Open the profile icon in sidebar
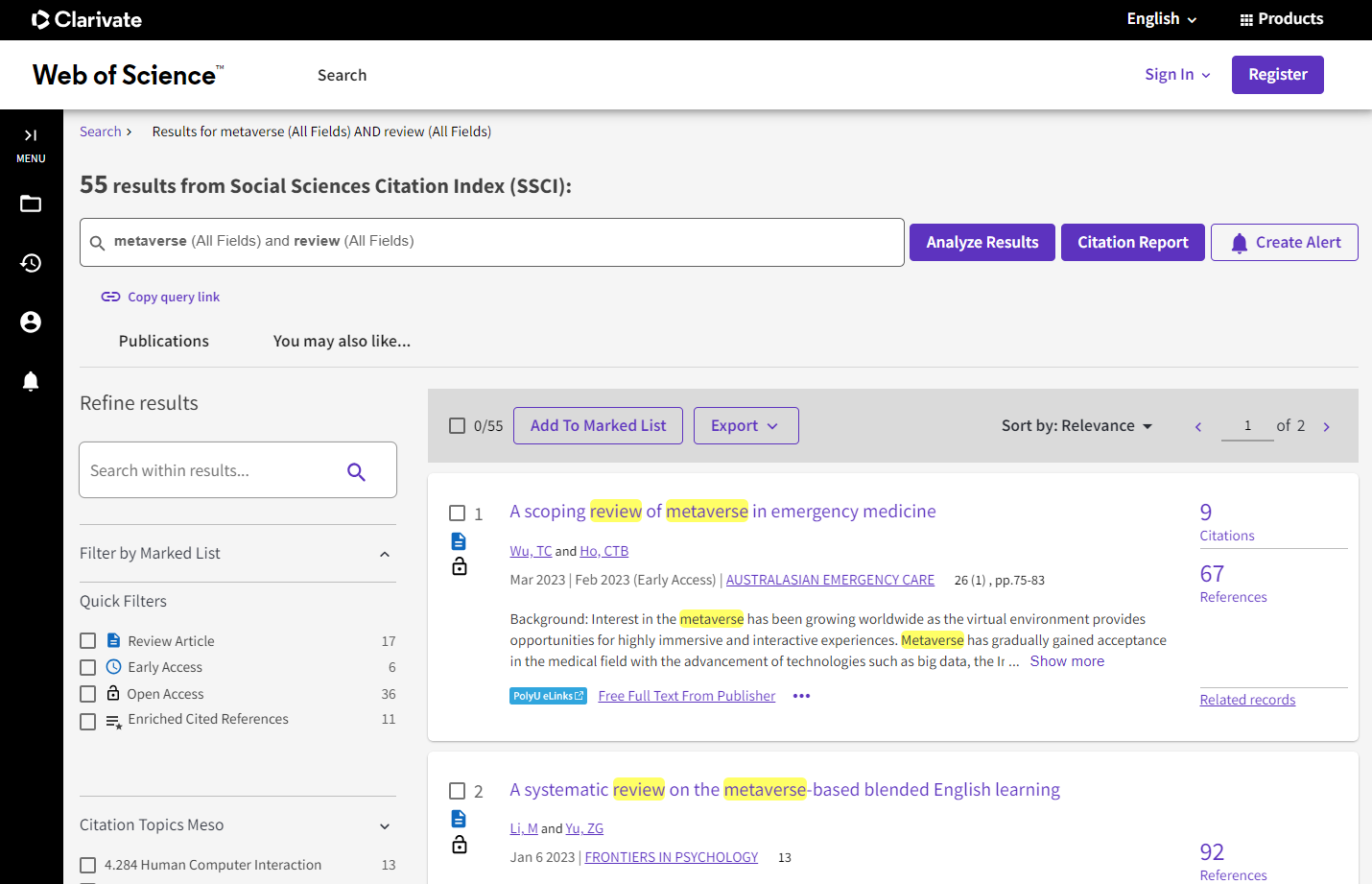 (31, 323)
